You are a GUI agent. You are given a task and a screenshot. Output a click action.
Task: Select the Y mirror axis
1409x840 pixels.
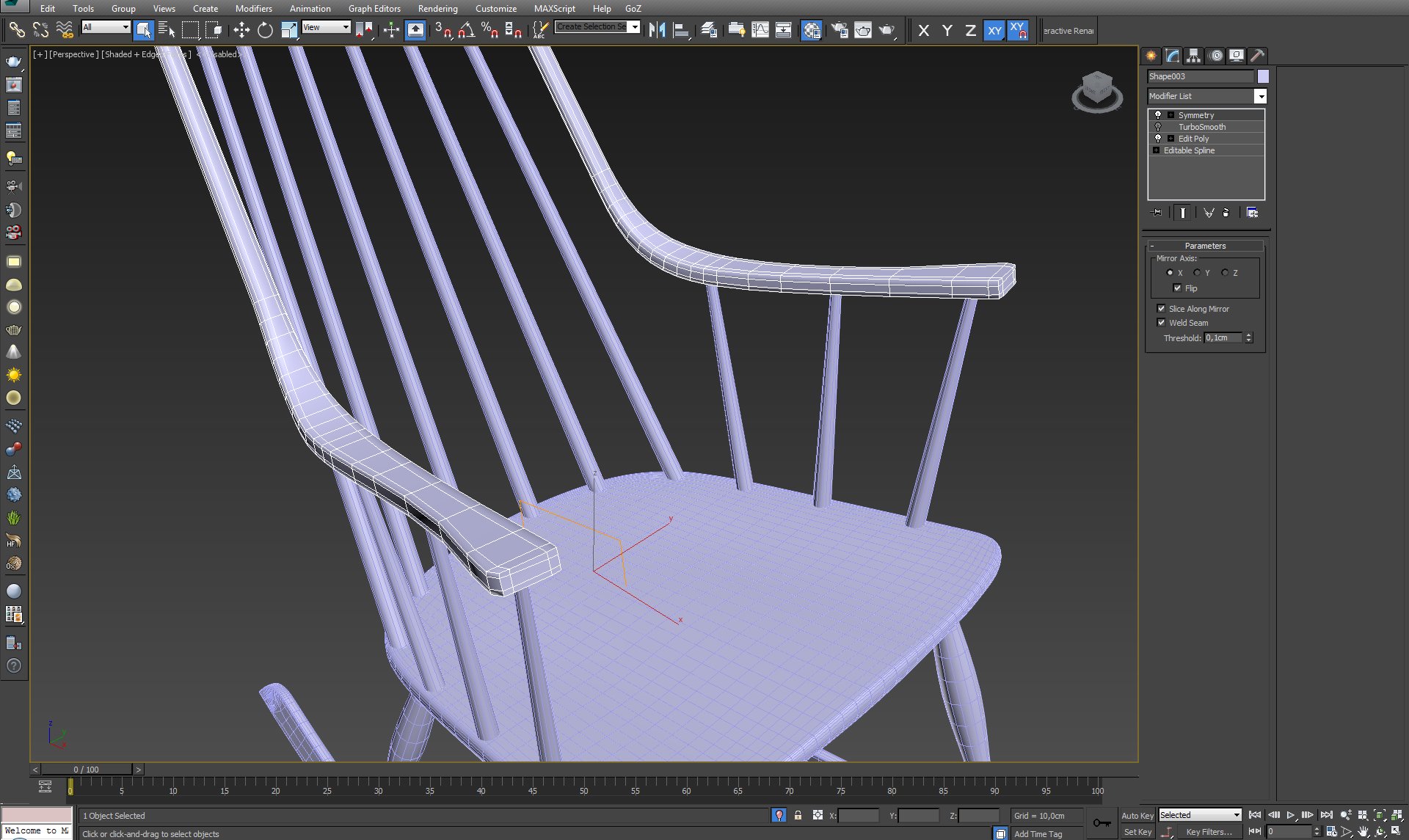click(1197, 273)
